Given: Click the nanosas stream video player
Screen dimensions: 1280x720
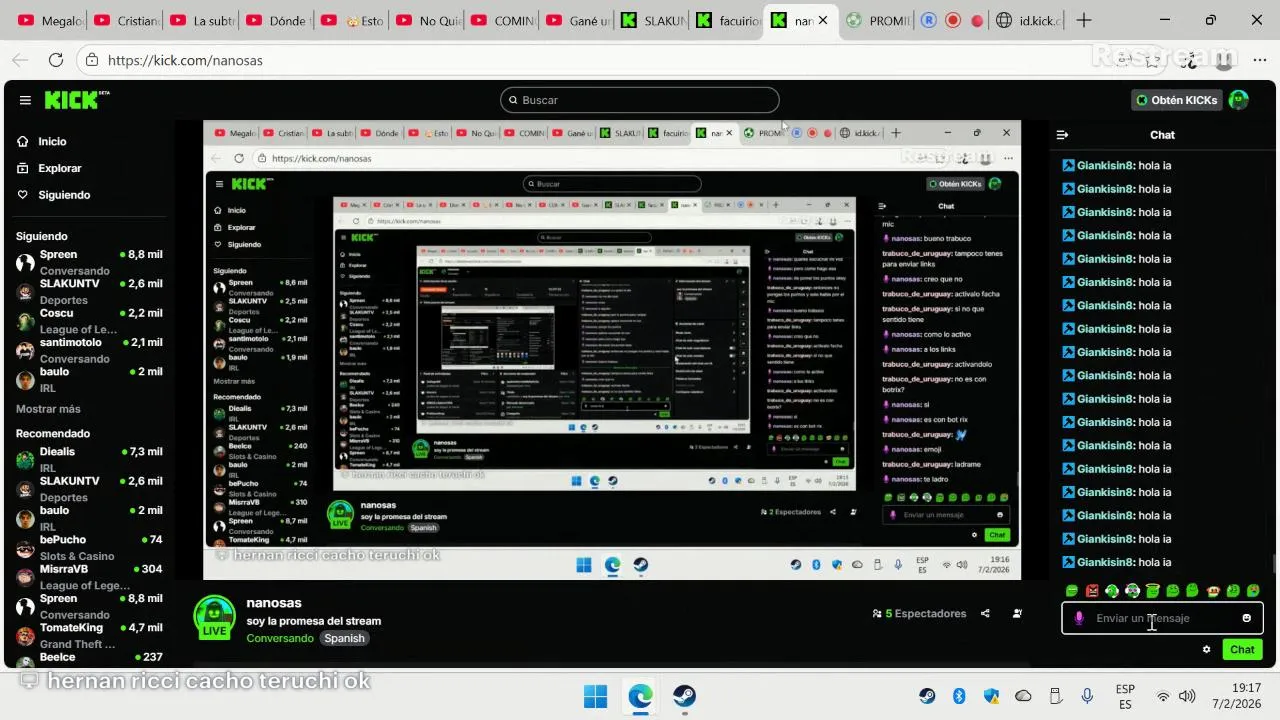Looking at the screenshot, I should [612, 350].
